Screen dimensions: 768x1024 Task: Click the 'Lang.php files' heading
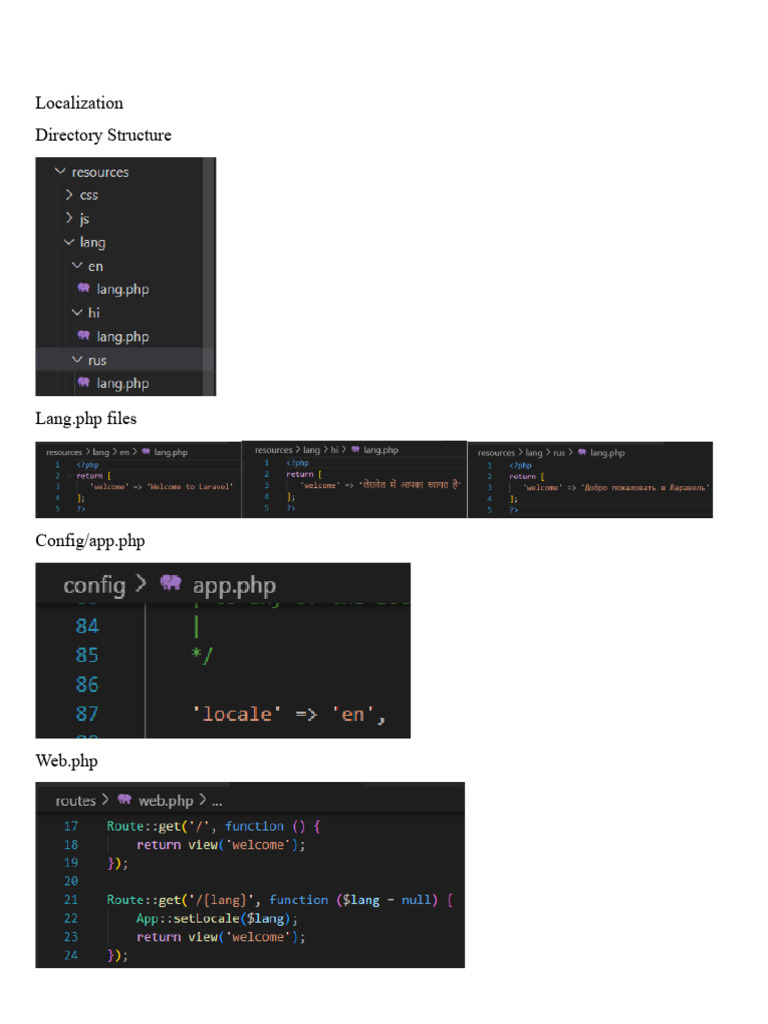(x=86, y=419)
